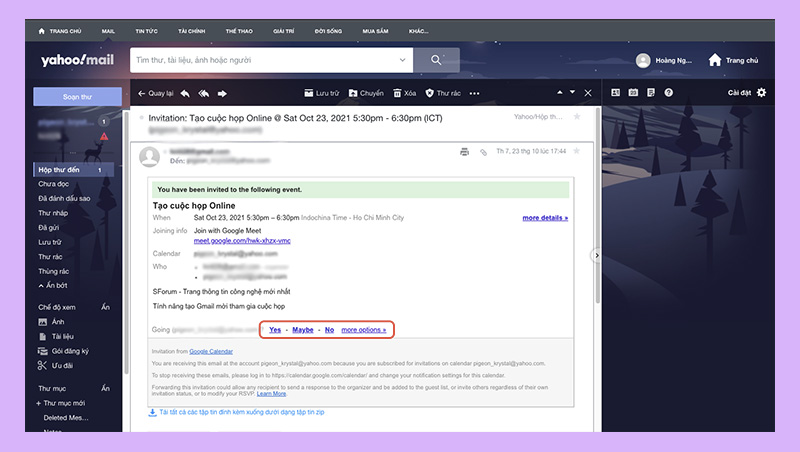Open the three-dot more actions menu

point(474,93)
